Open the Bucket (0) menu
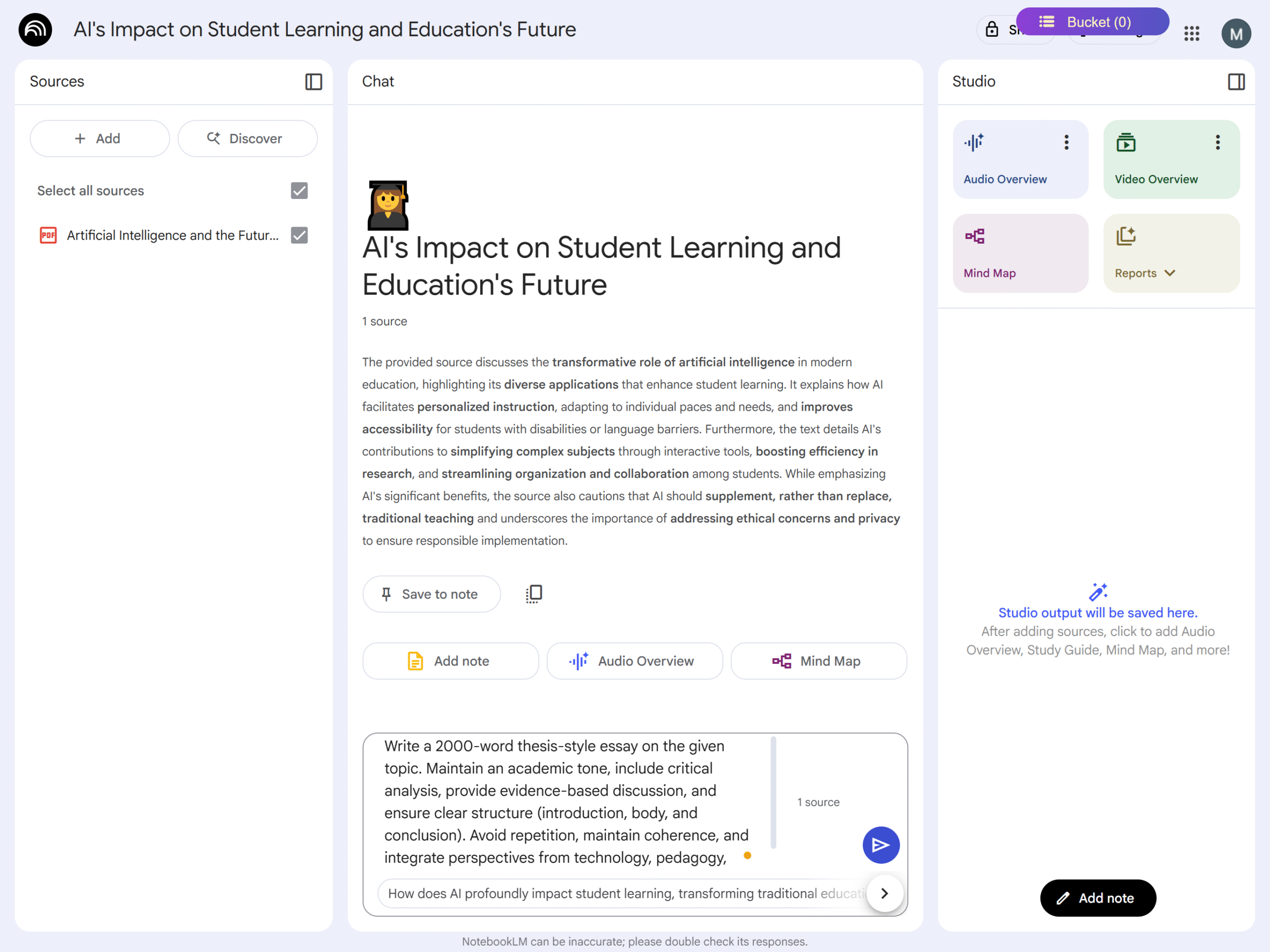This screenshot has width=1270, height=952. (1092, 22)
